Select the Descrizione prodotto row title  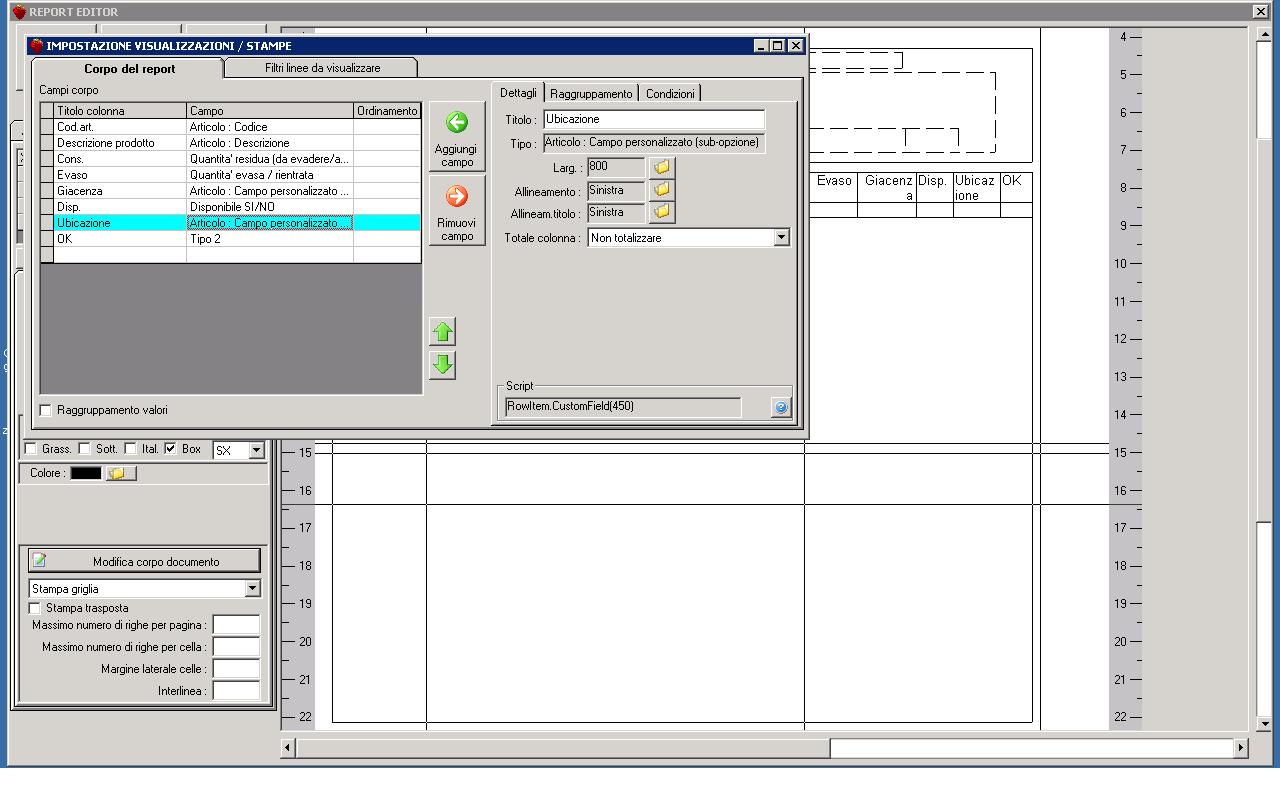(120, 143)
